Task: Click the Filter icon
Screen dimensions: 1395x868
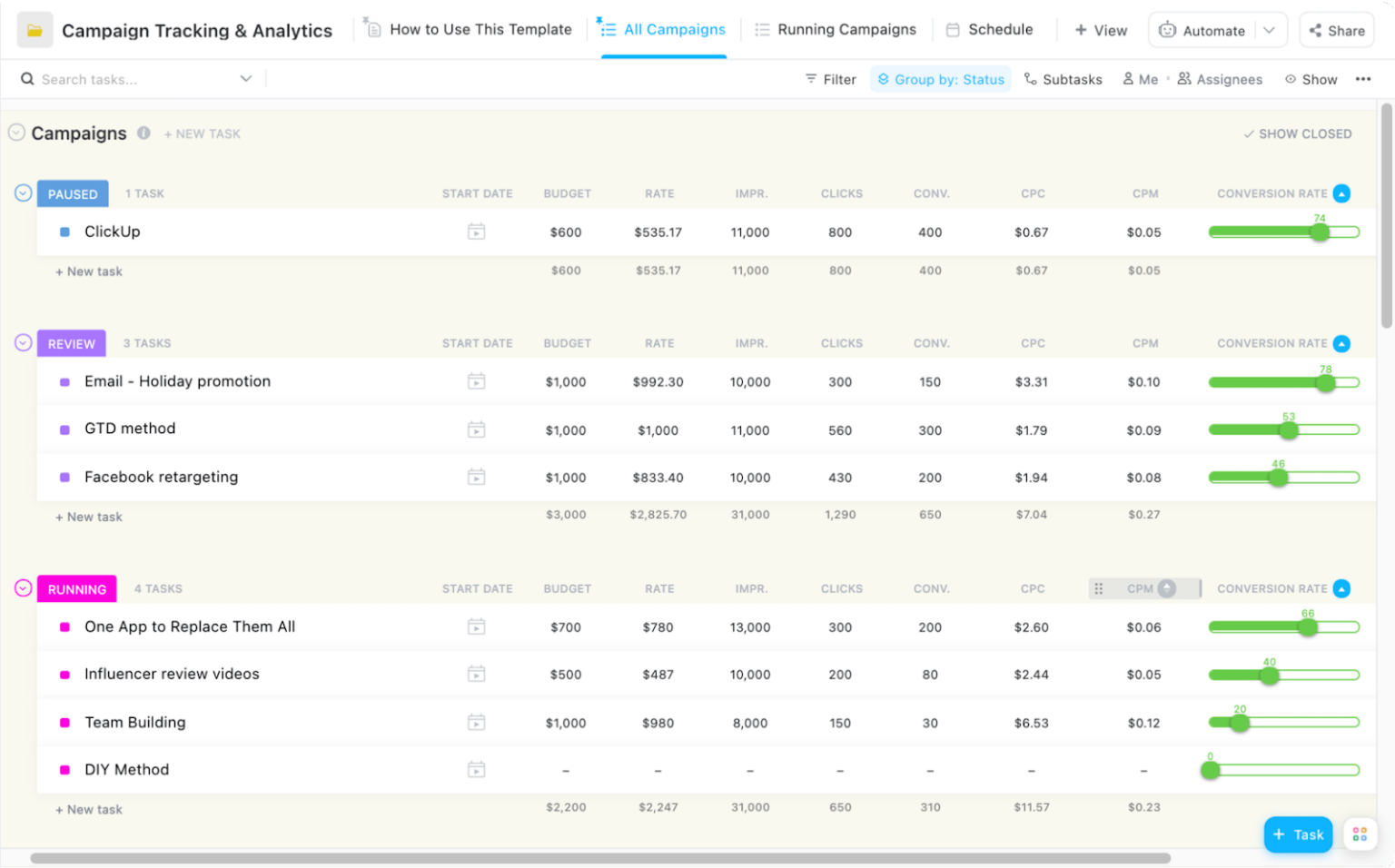Action: [x=811, y=79]
